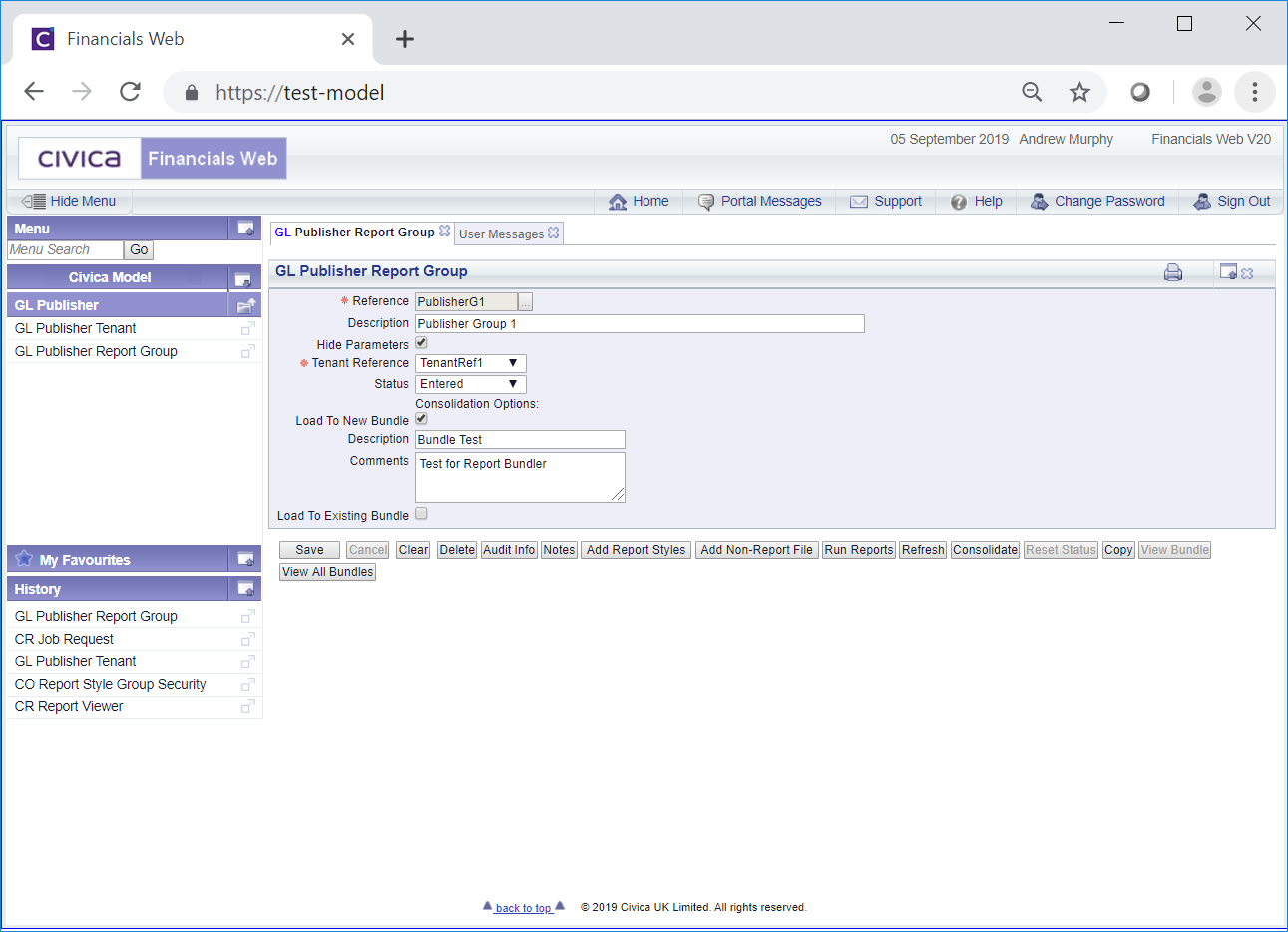Click the Save button

point(310,550)
